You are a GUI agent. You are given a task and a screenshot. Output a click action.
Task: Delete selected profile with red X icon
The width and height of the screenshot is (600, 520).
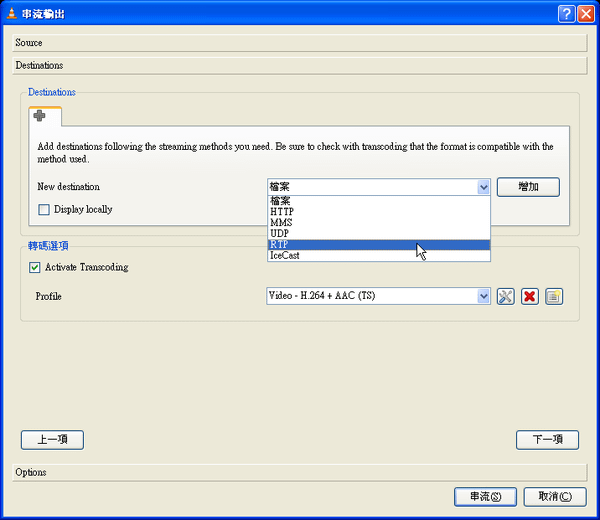pyautogui.click(x=530, y=296)
